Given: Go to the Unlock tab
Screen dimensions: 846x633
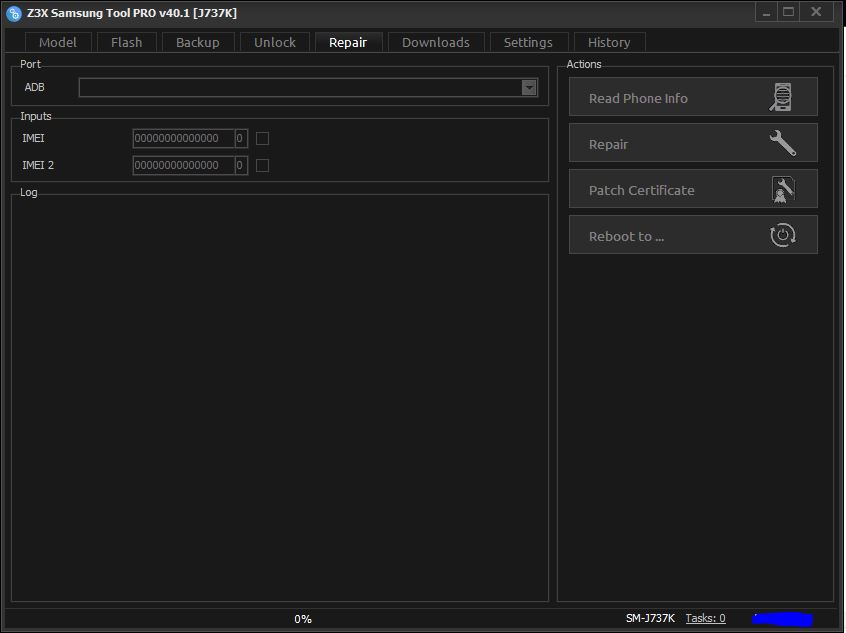Looking at the screenshot, I should point(275,42).
